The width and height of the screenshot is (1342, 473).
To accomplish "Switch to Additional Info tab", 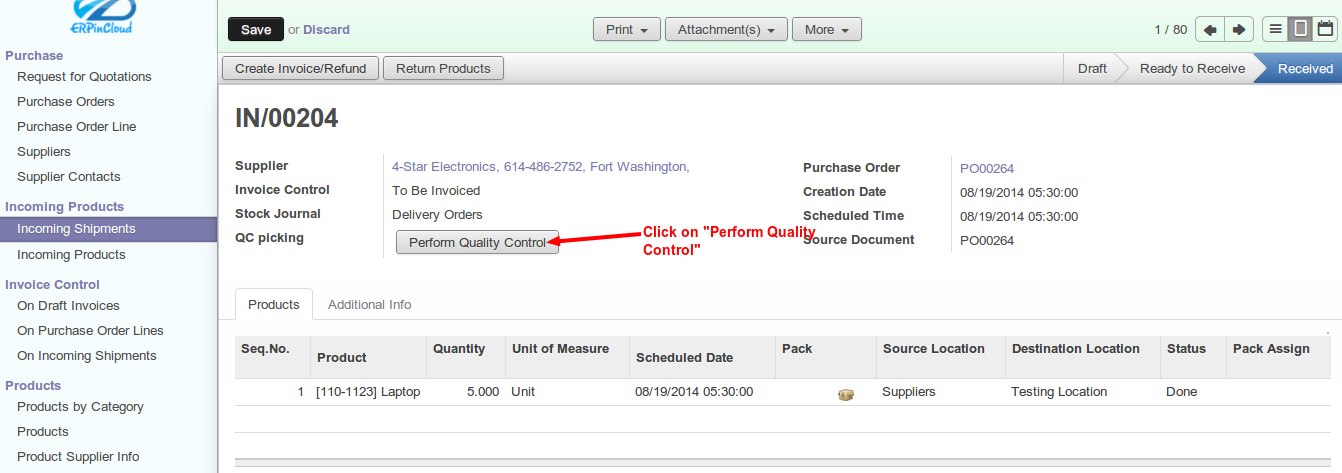I will point(369,304).
